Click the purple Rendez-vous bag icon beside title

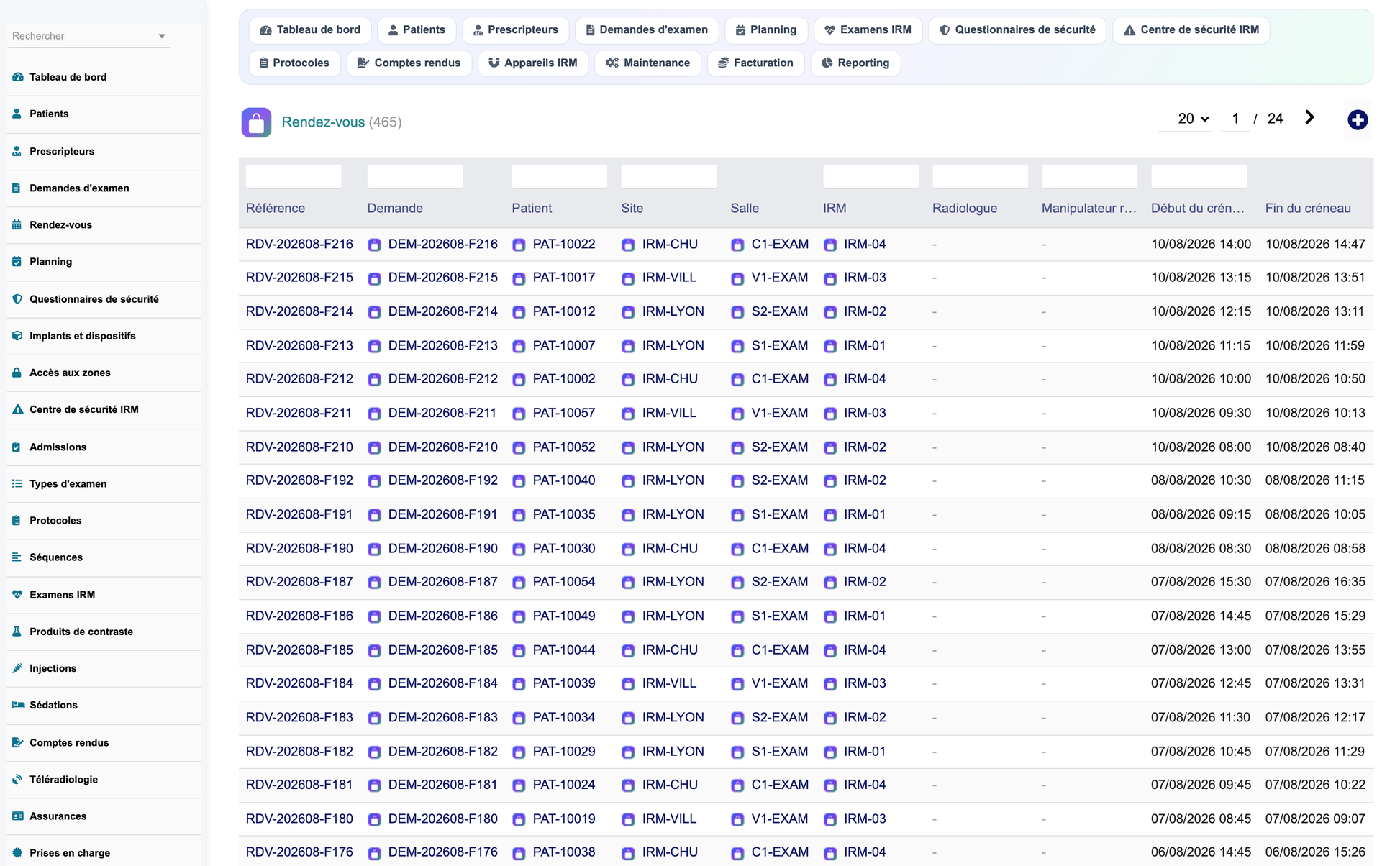(256, 122)
